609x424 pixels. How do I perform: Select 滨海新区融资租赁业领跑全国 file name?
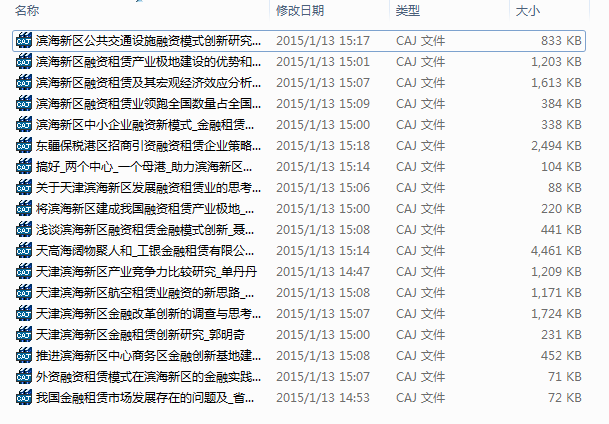pyautogui.click(x=148, y=103)
